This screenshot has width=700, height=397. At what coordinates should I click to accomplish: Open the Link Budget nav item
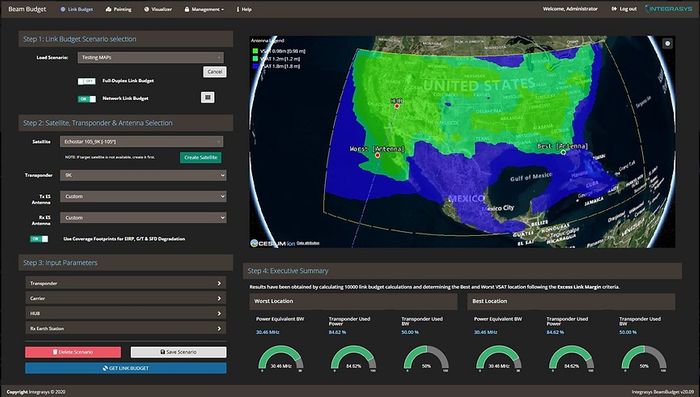click(x=76, y=9)
